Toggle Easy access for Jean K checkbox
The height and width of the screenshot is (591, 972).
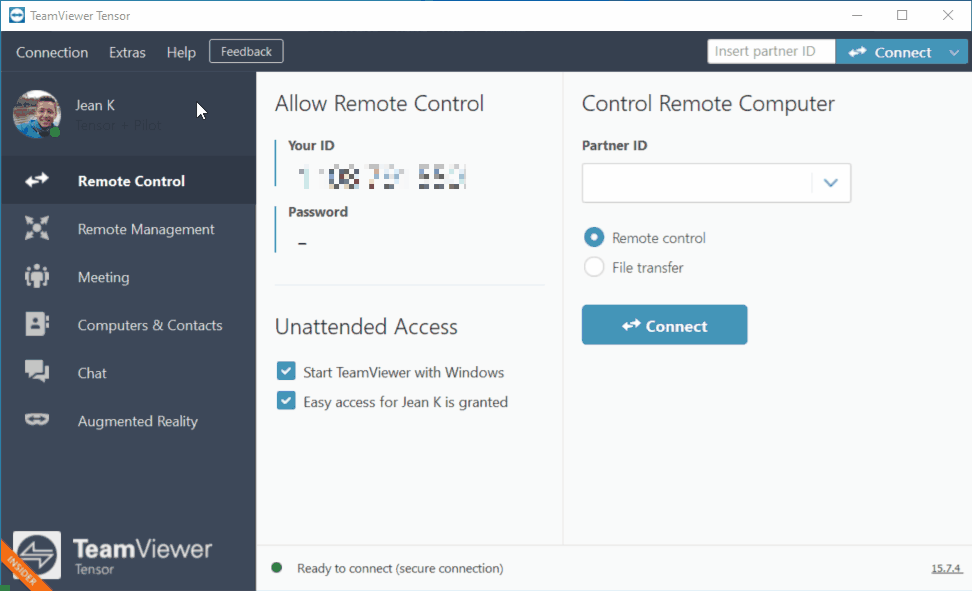pos(286,401)
